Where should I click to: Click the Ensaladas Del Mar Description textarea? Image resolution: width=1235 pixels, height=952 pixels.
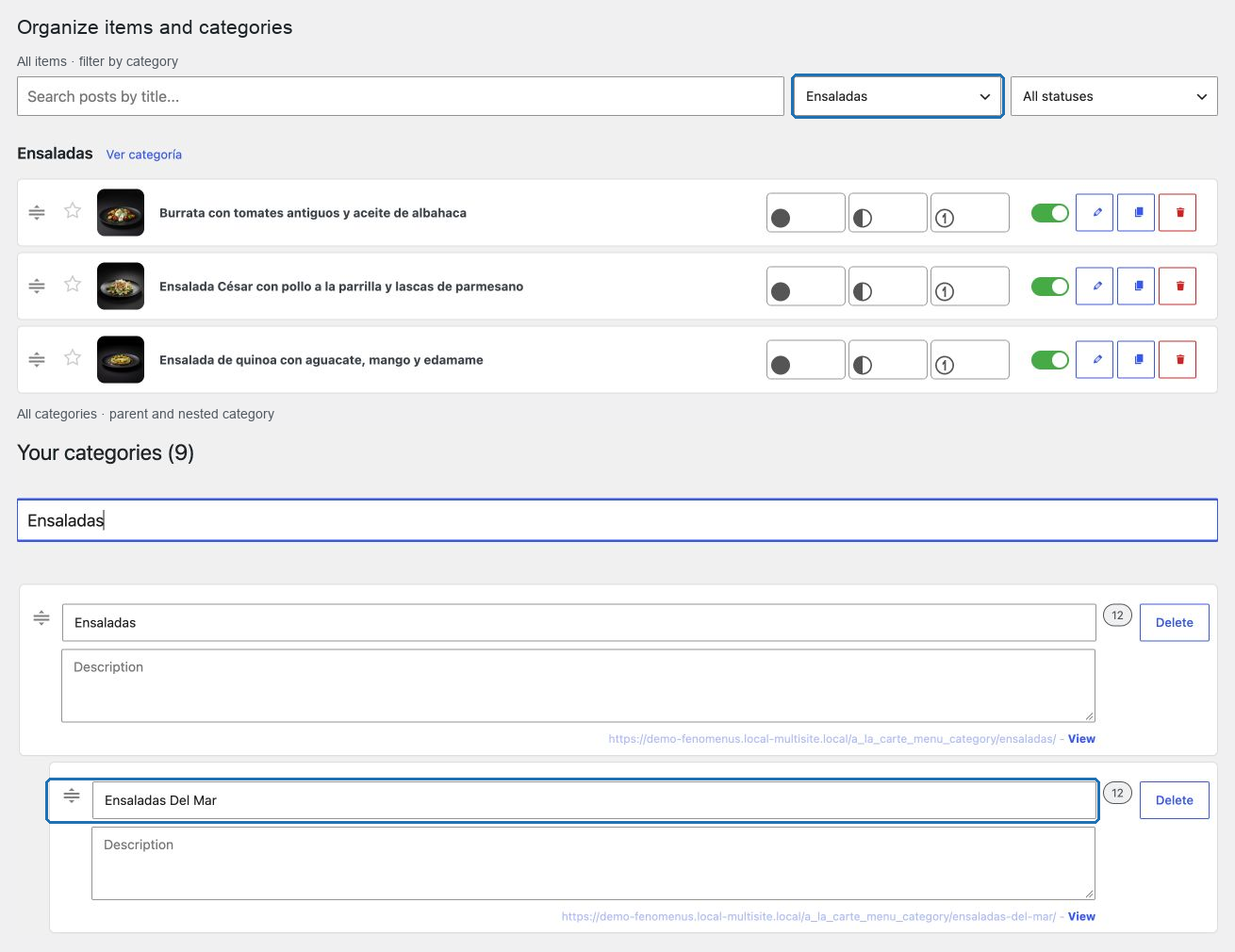[594, 863]
